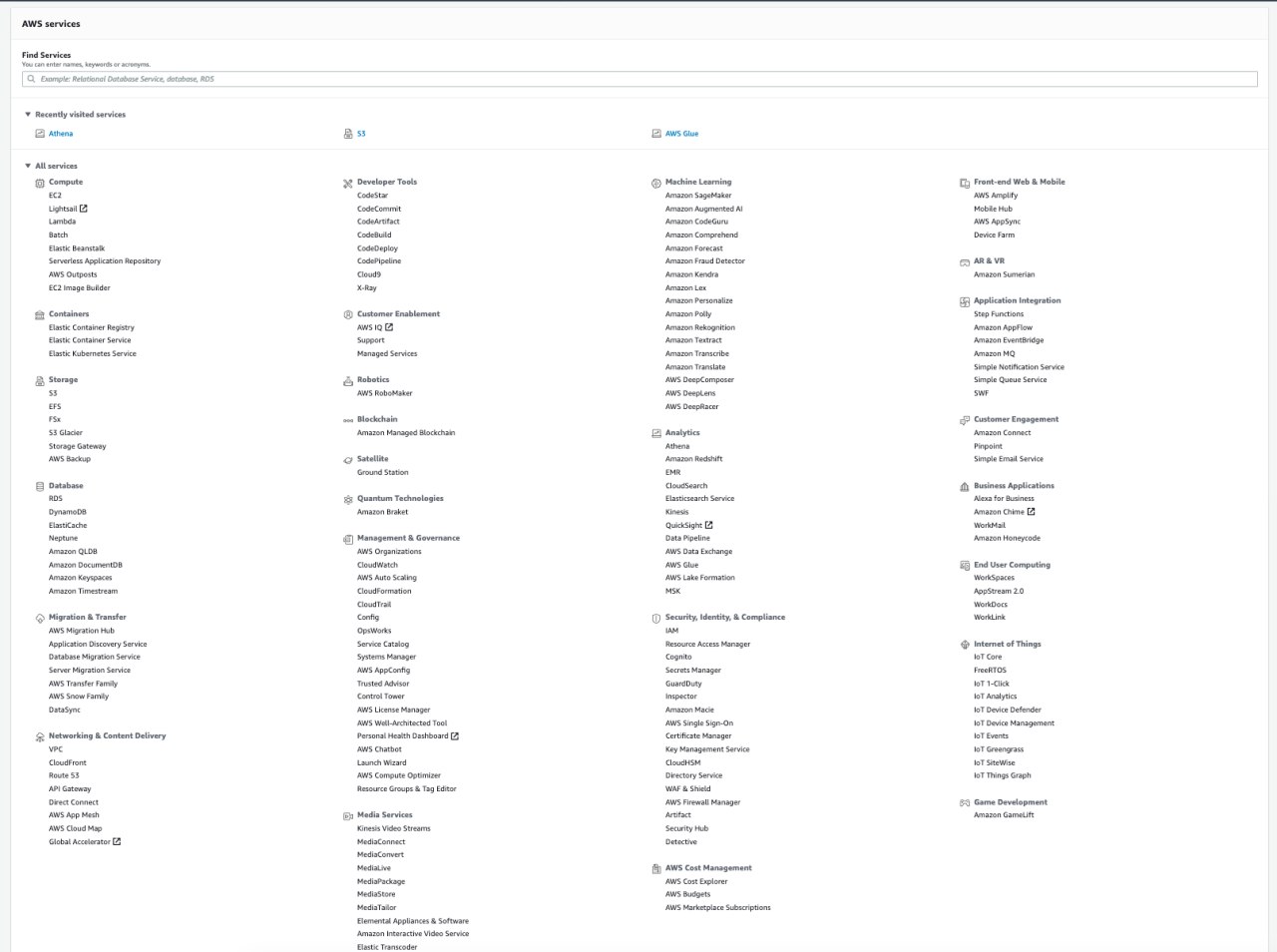Open Amazon GameLift

tap(1004, 815)
